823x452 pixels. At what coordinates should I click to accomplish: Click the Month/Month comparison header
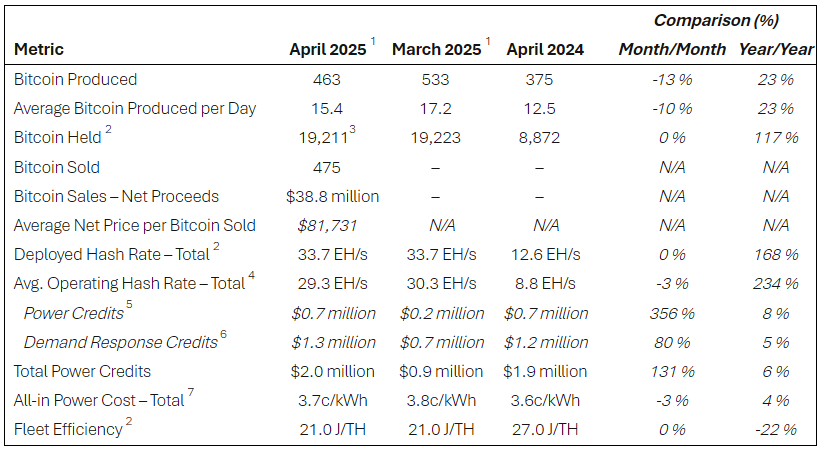click(673, 49)
